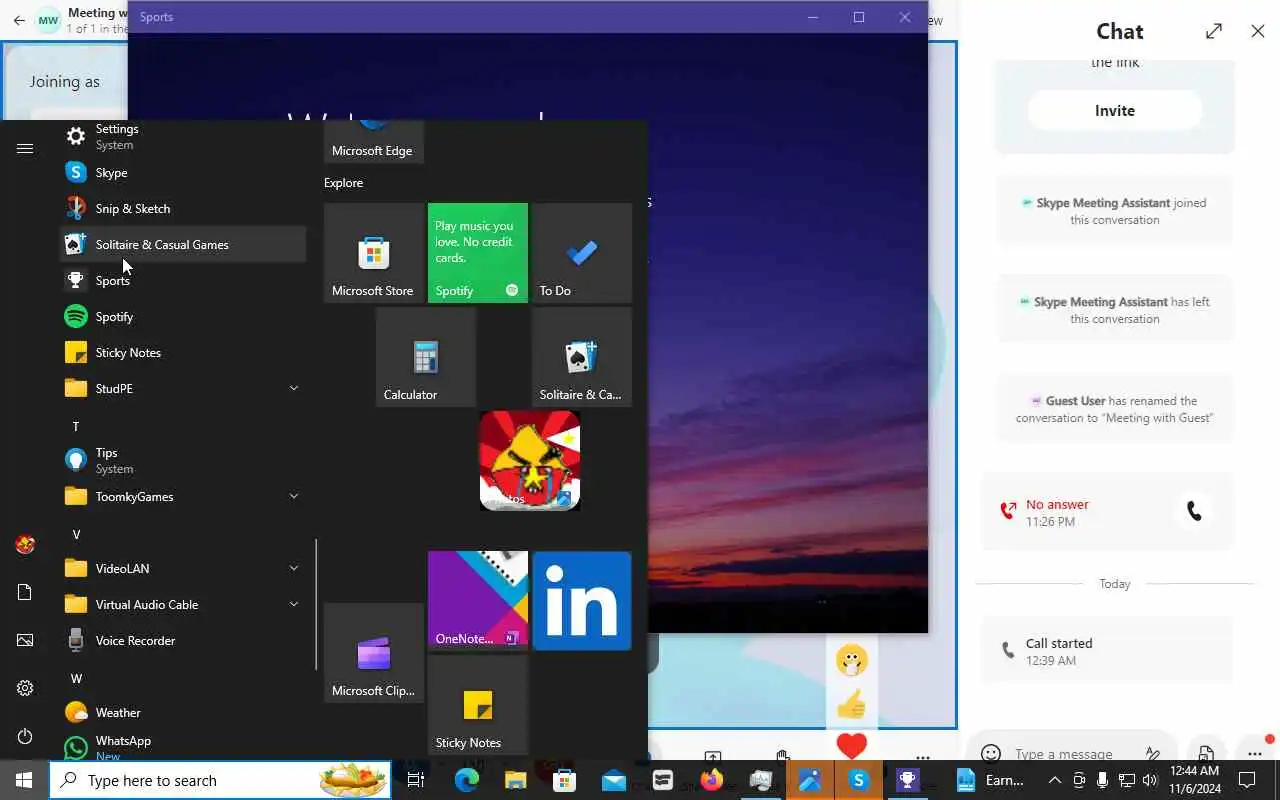Send the heart reaction
This screenshot has height=800, width=1280.
tap(851, 746)
